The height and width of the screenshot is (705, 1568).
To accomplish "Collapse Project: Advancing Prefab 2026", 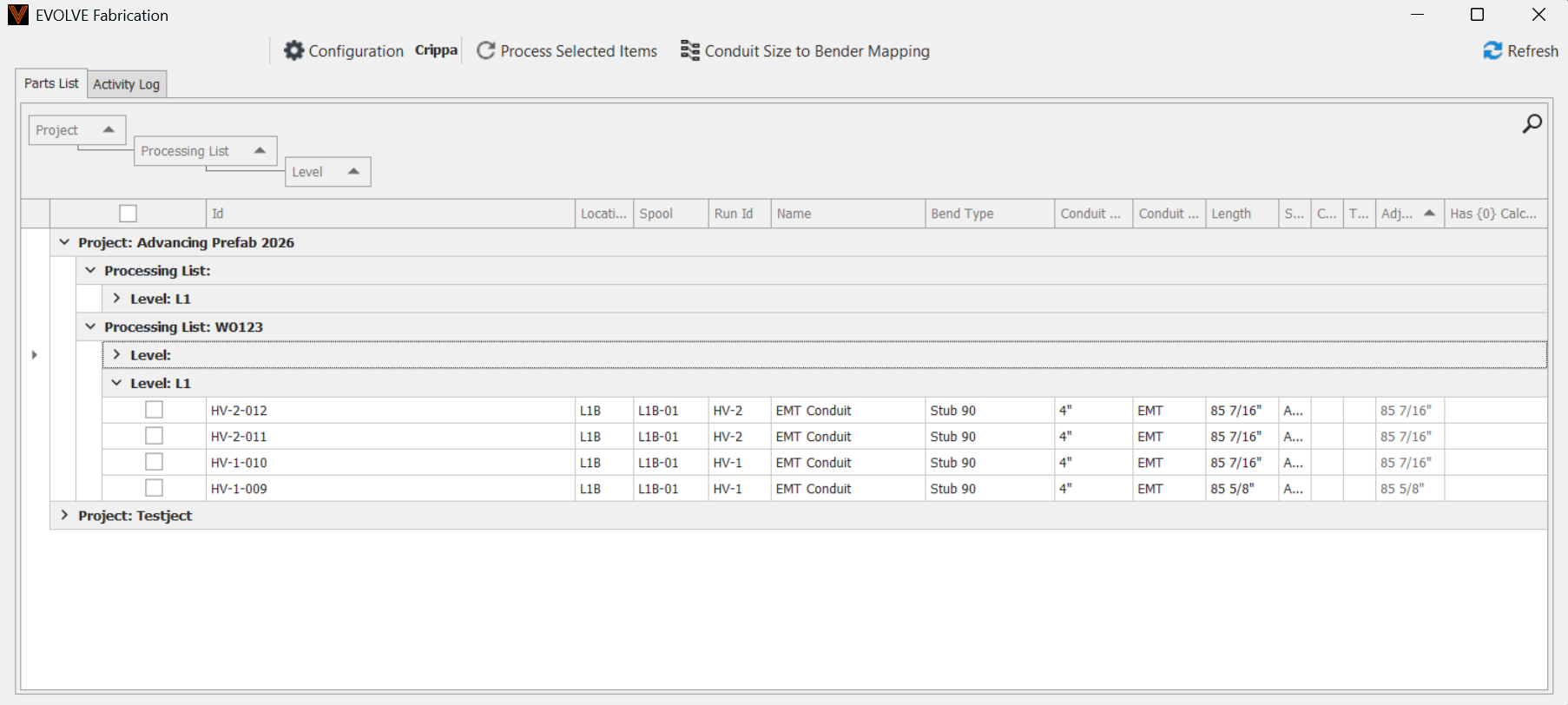I will [64, 242].
